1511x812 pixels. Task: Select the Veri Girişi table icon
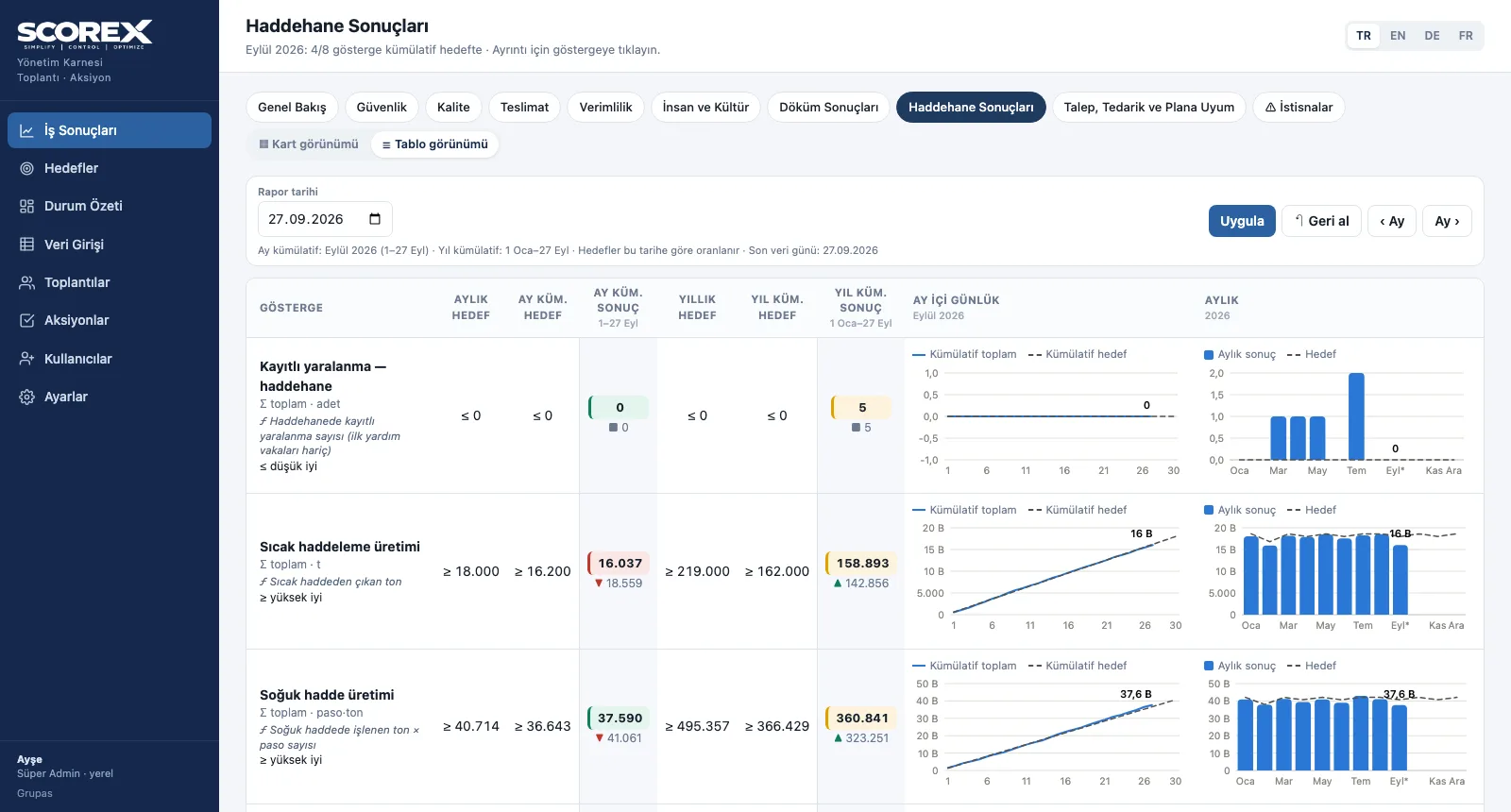point(27,245)
